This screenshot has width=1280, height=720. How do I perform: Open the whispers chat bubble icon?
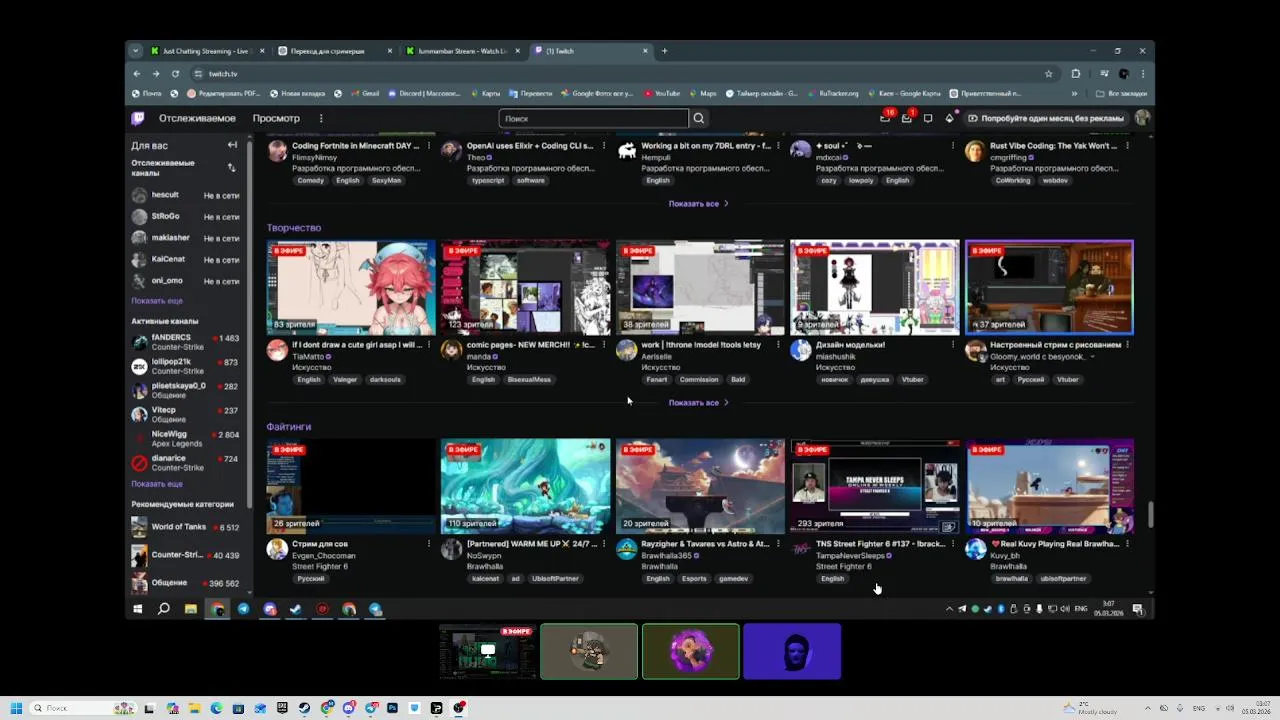click(928, 118)
